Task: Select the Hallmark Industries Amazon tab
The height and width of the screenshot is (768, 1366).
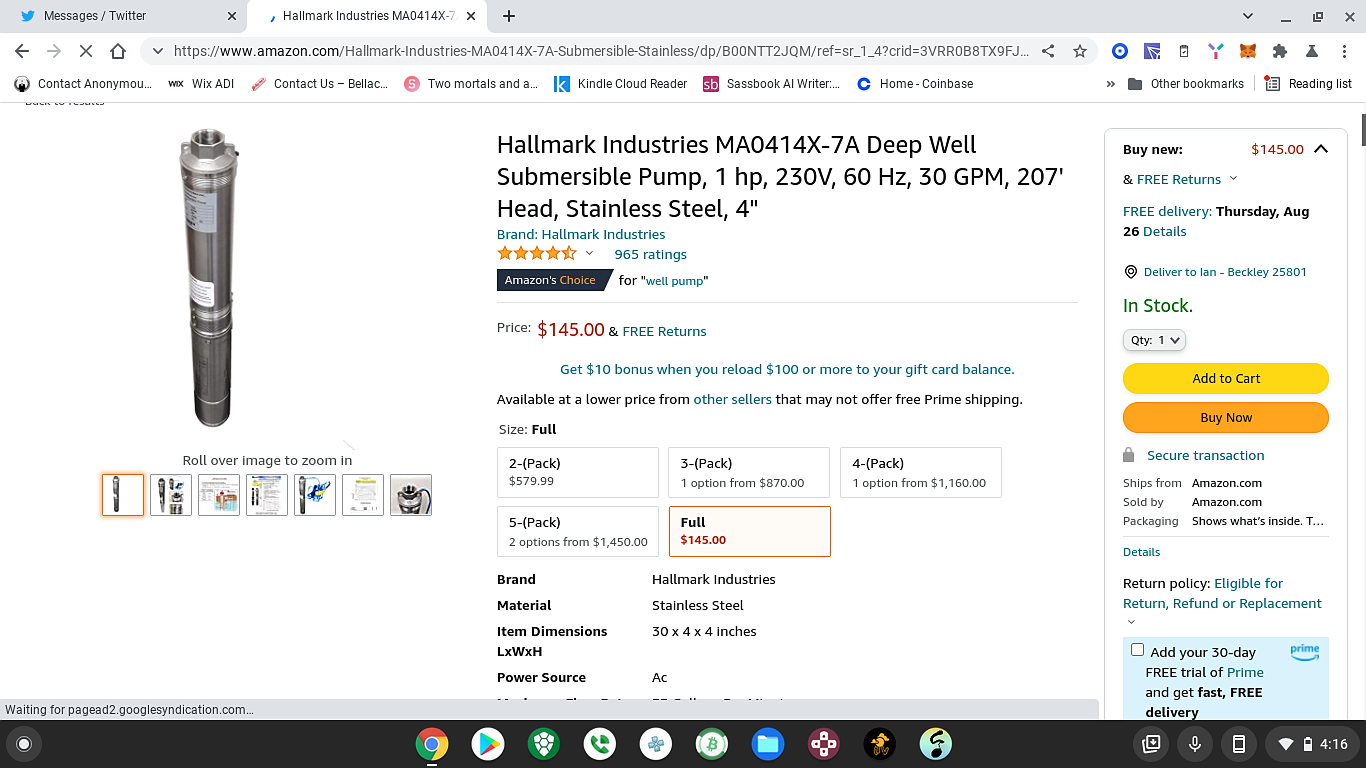Action: point(368,16)
